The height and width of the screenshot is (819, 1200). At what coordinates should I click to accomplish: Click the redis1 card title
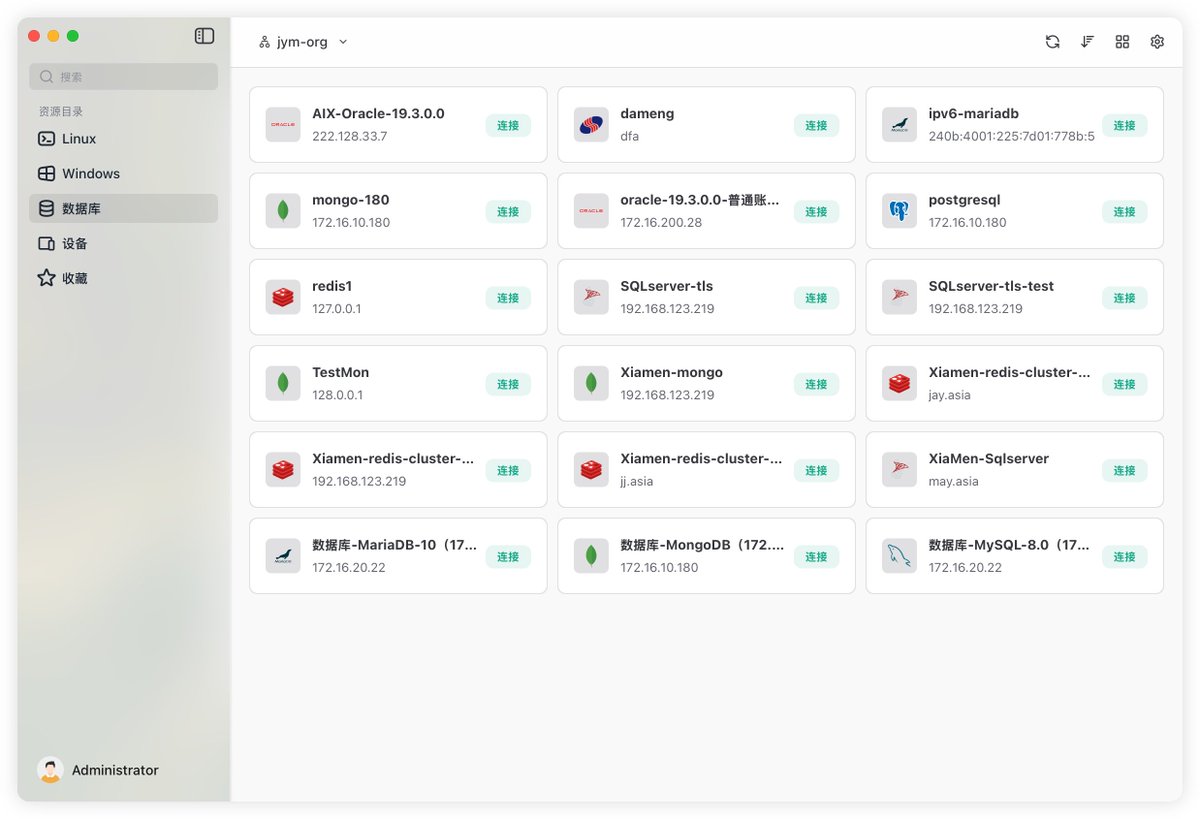332,286
